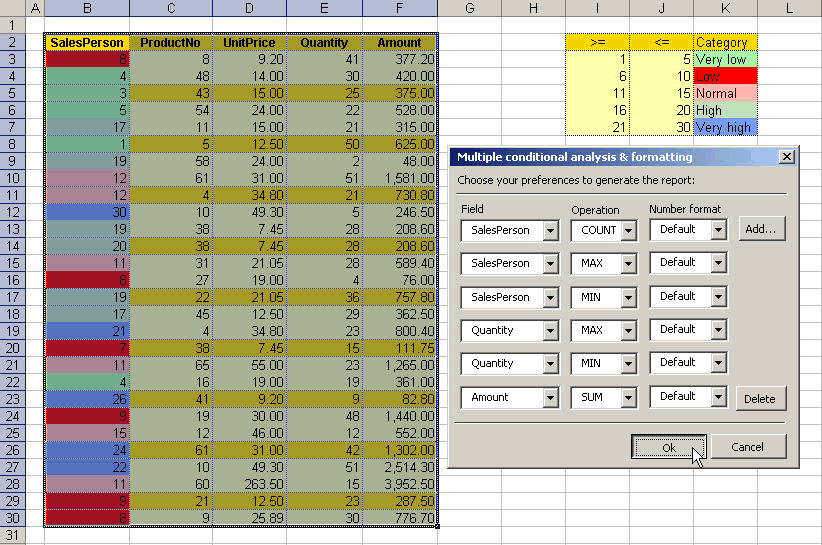Click the Amount column header cell
The image size is (822, 545).
tap(399, 42)
